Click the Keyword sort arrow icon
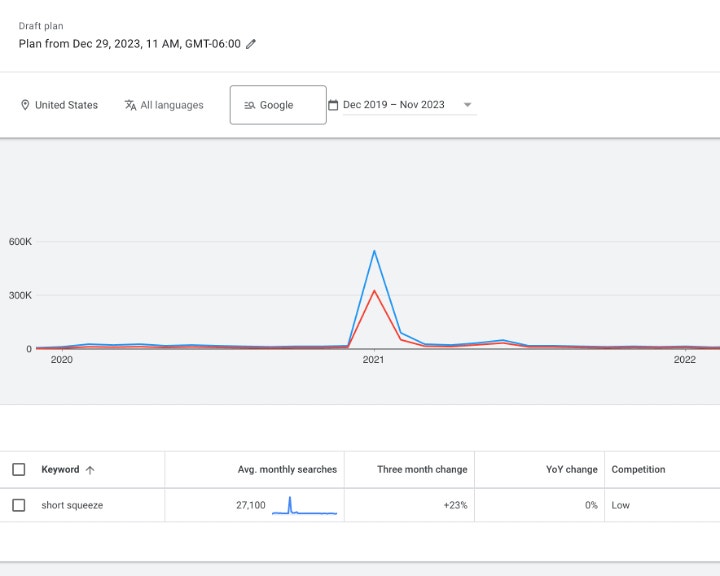 [90, 470]
